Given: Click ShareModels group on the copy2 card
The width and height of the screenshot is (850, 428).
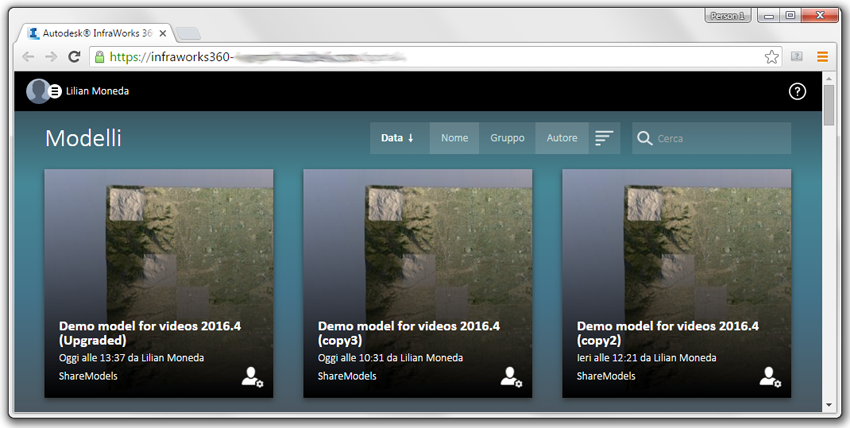Looking at the screenshot, I should 606,376.
